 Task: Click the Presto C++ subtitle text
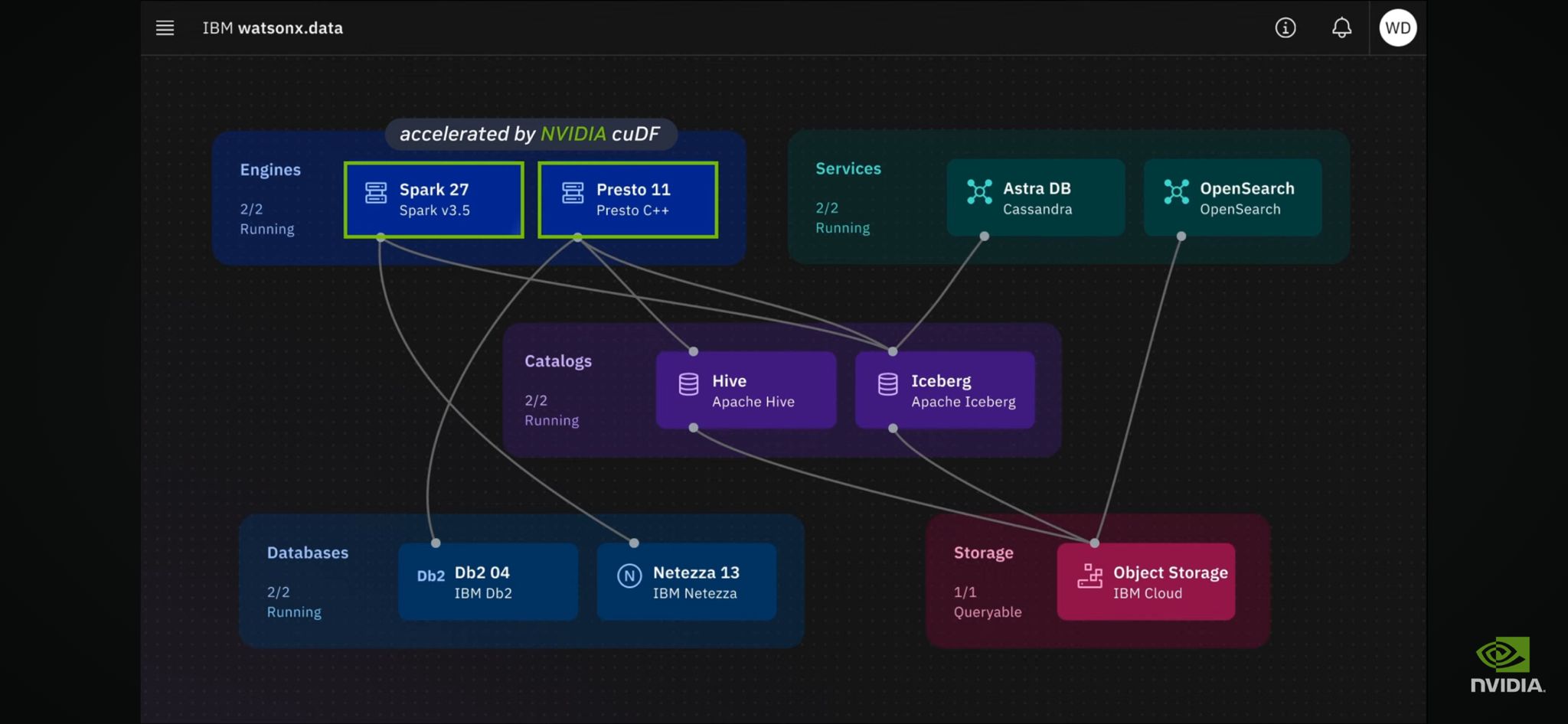[x=633, y=210]
